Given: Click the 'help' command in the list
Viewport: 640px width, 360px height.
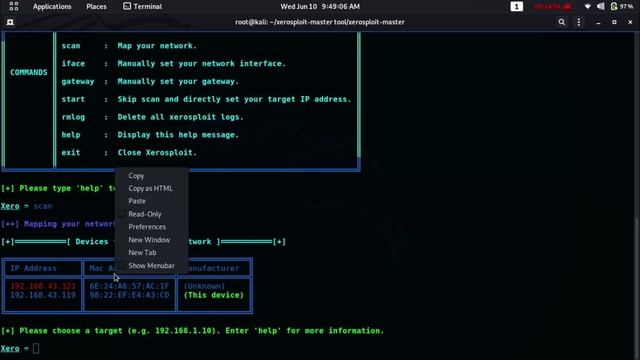Looking at the screenshot, I should [71, 135].
